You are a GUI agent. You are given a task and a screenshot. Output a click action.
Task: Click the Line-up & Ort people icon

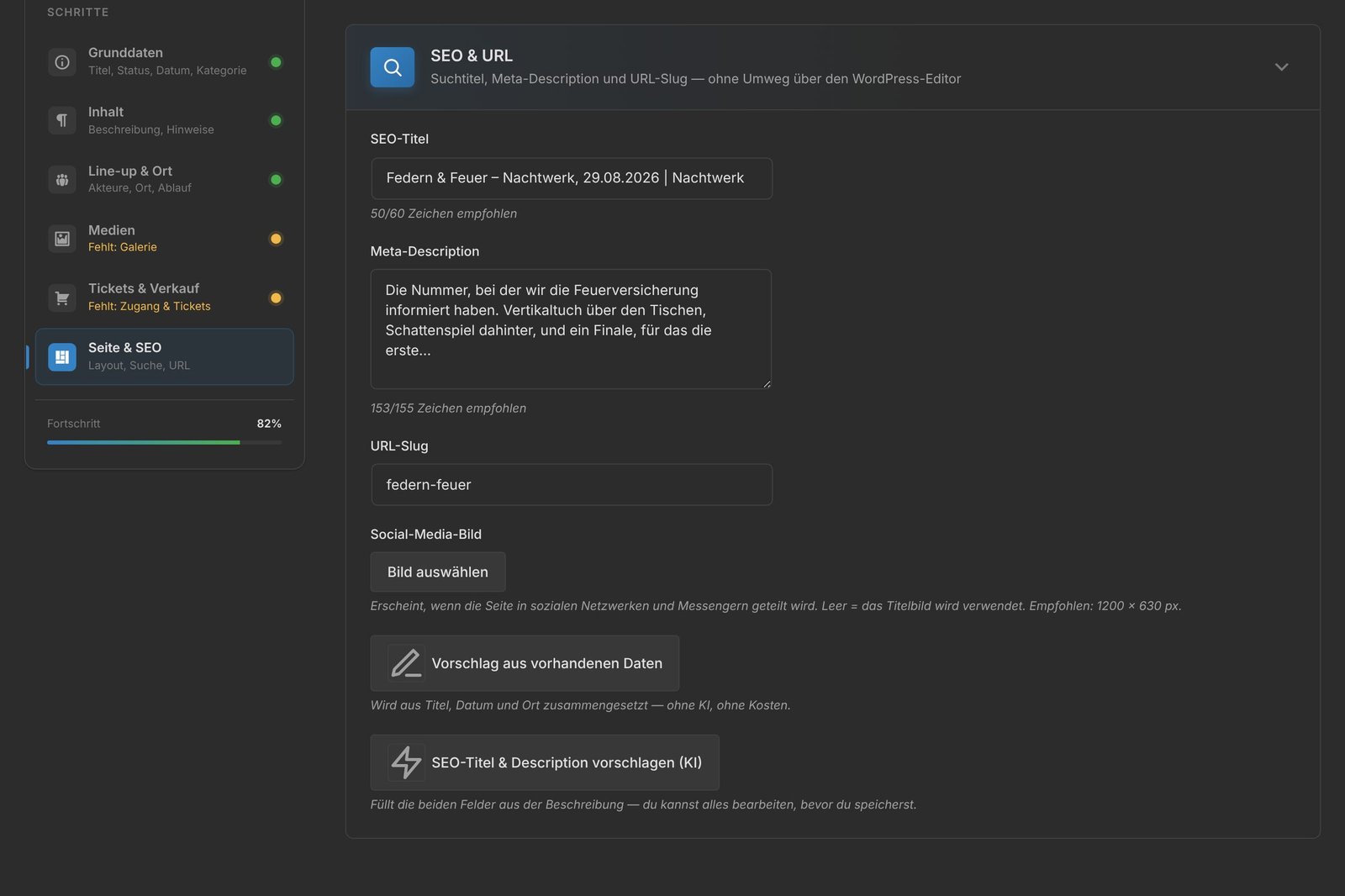coord(62,179)
